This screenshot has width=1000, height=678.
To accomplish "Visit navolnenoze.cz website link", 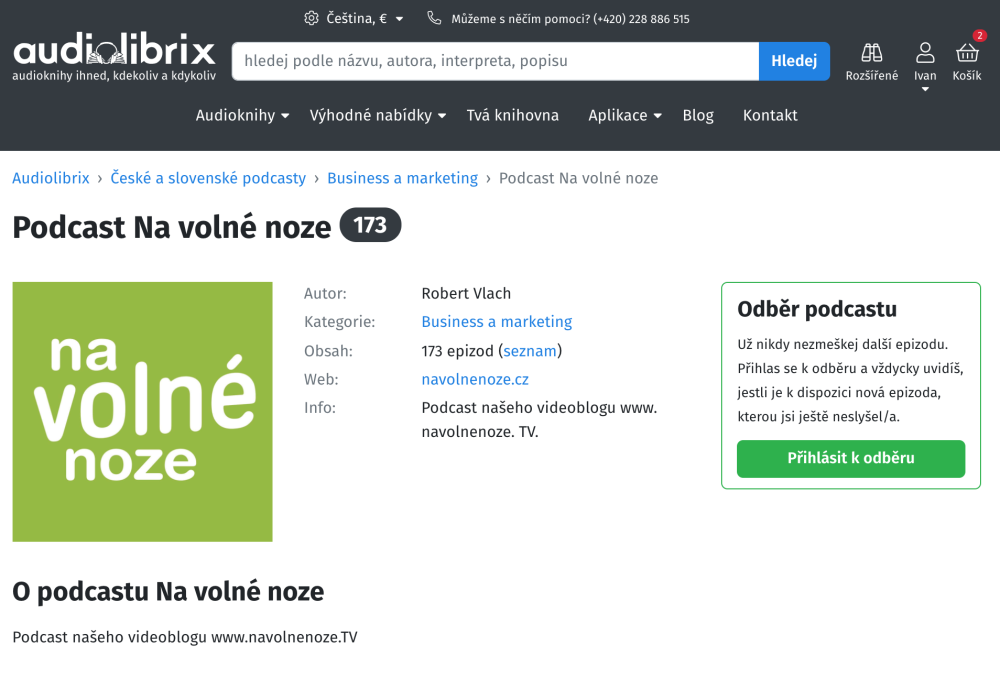I will click(x=475, y=380).
